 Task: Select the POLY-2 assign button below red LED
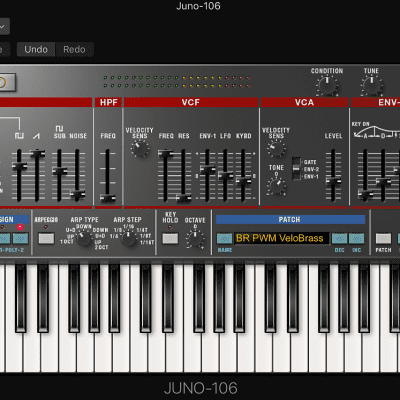pyautogui.click(x=20, y=239)
